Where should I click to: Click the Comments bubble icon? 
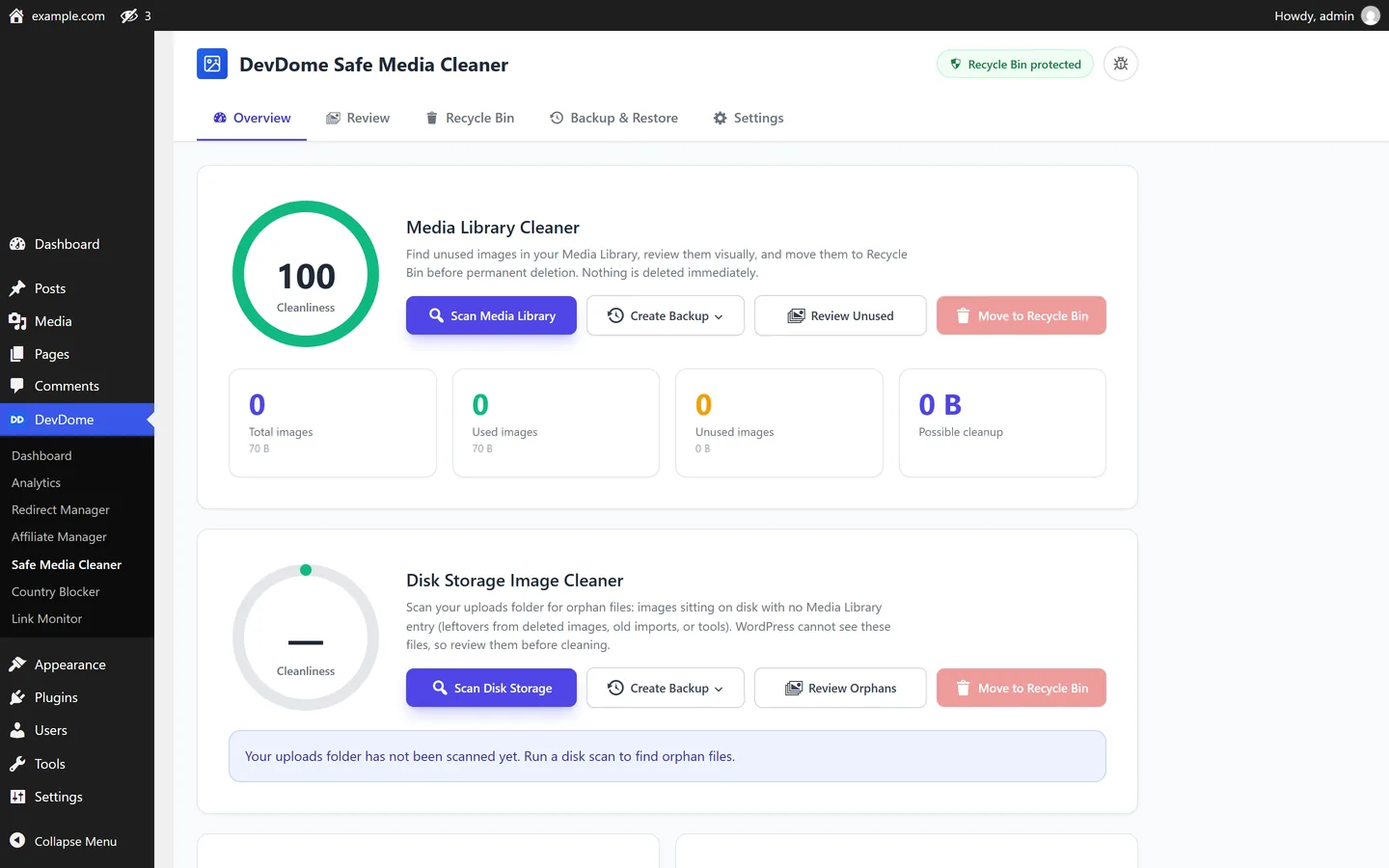point(17,386)
